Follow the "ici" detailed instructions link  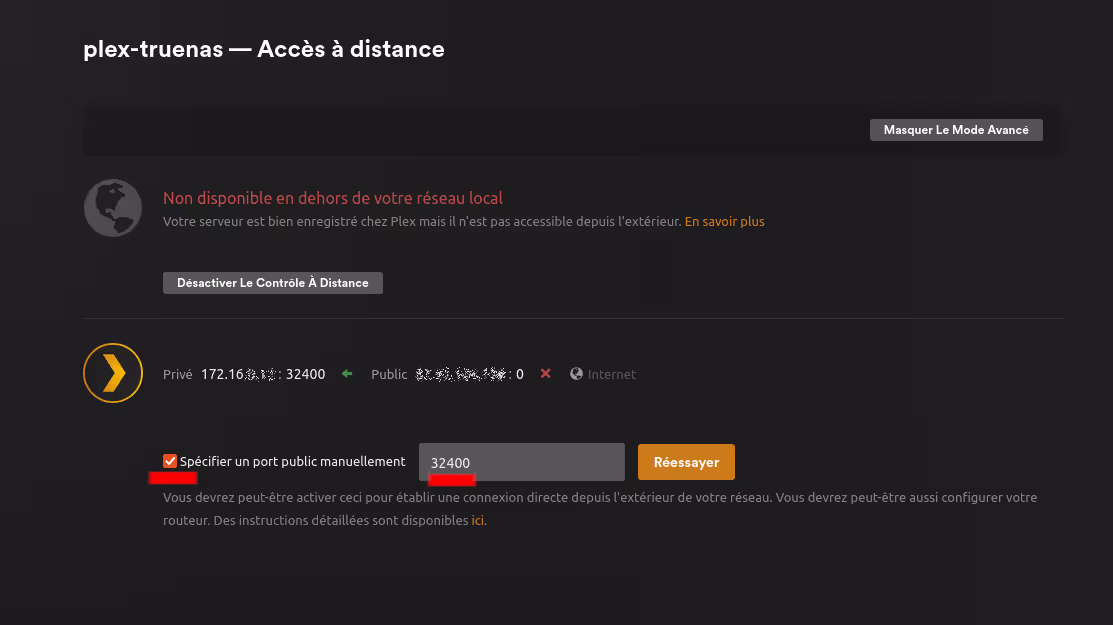478,520
